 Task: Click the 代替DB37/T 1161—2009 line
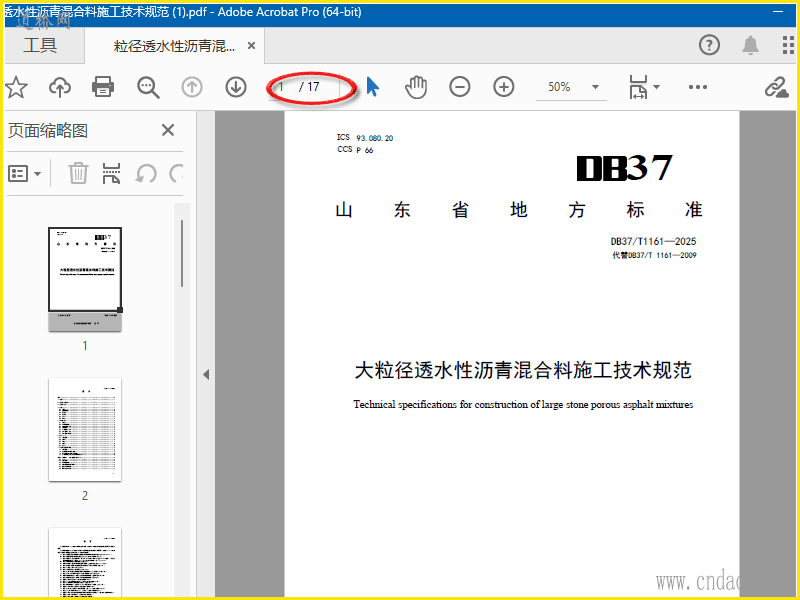point(654,255)
